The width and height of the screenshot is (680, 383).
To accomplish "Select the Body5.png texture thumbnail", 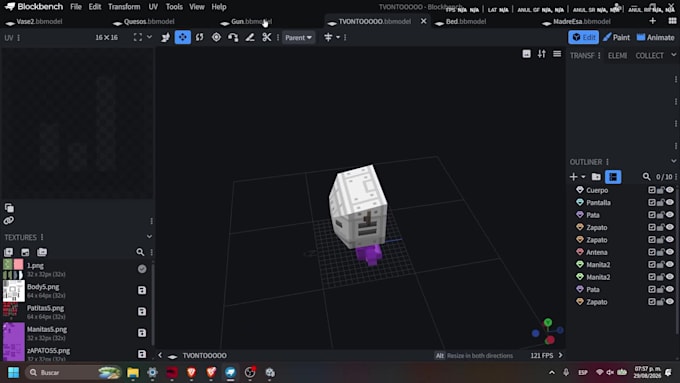I will (x=13, y=291).
